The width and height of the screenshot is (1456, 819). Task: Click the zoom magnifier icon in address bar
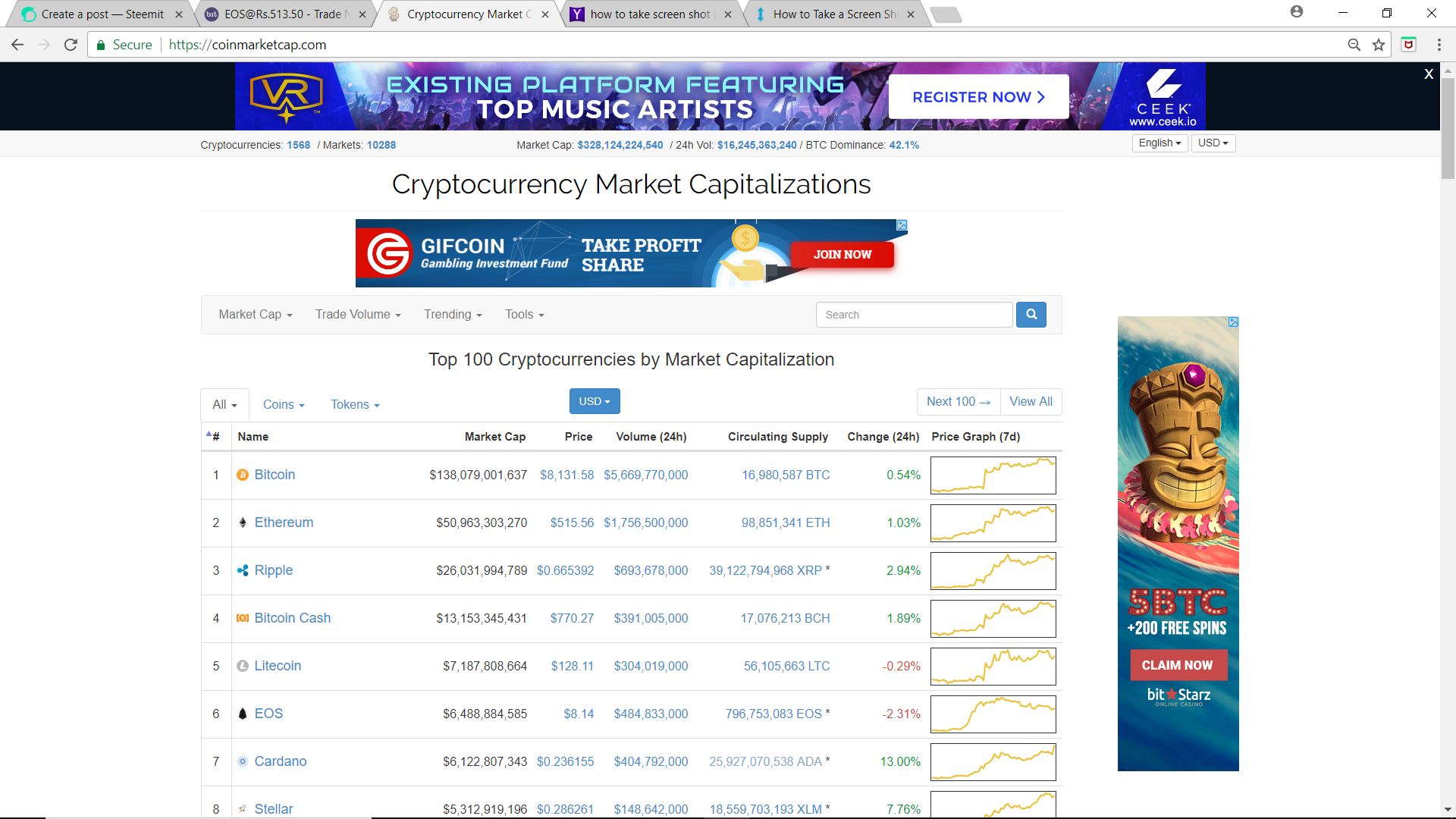point(1354,45)
